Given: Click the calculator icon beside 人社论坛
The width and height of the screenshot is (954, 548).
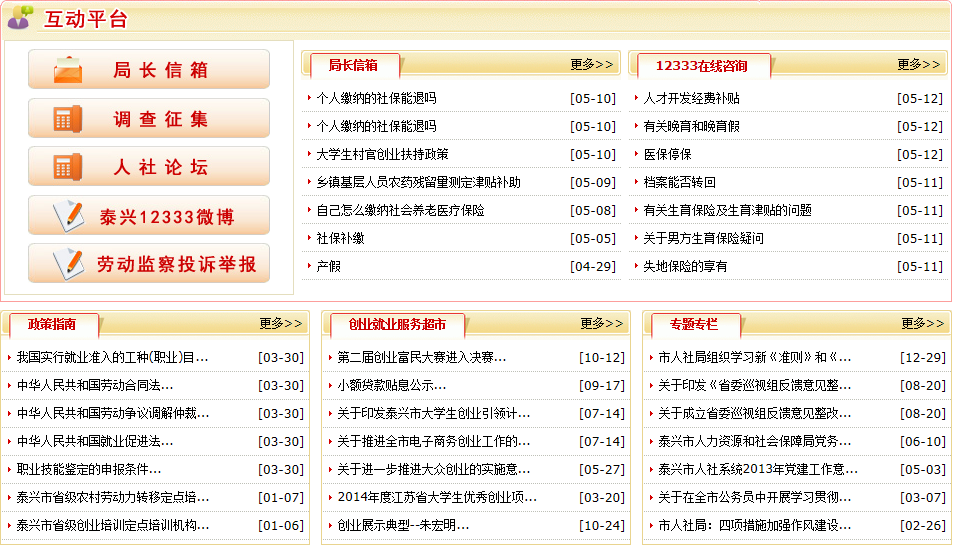Looking at the screenshot, I should (x=68, y=167).
